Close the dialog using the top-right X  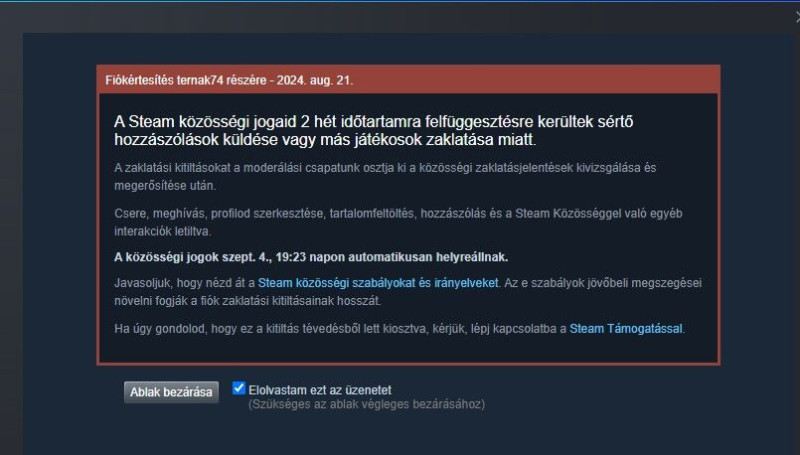tap(797, 17)
